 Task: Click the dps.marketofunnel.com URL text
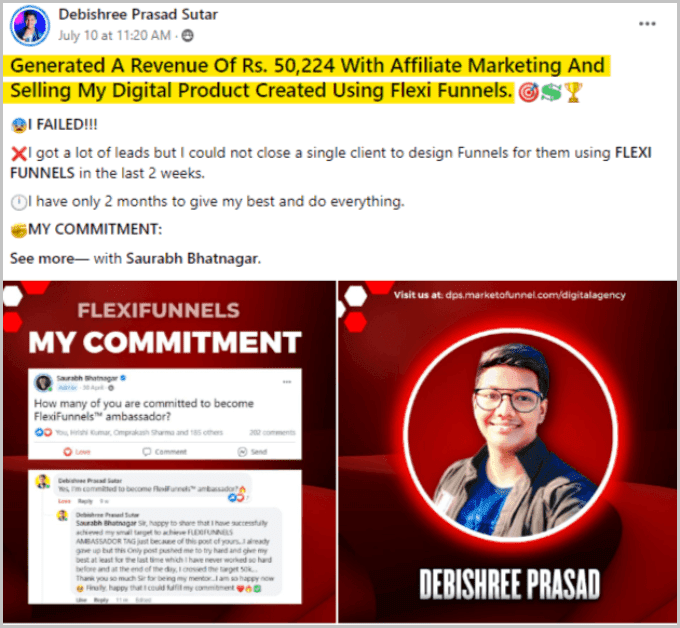pyautogui.click(x=535, y=295)
